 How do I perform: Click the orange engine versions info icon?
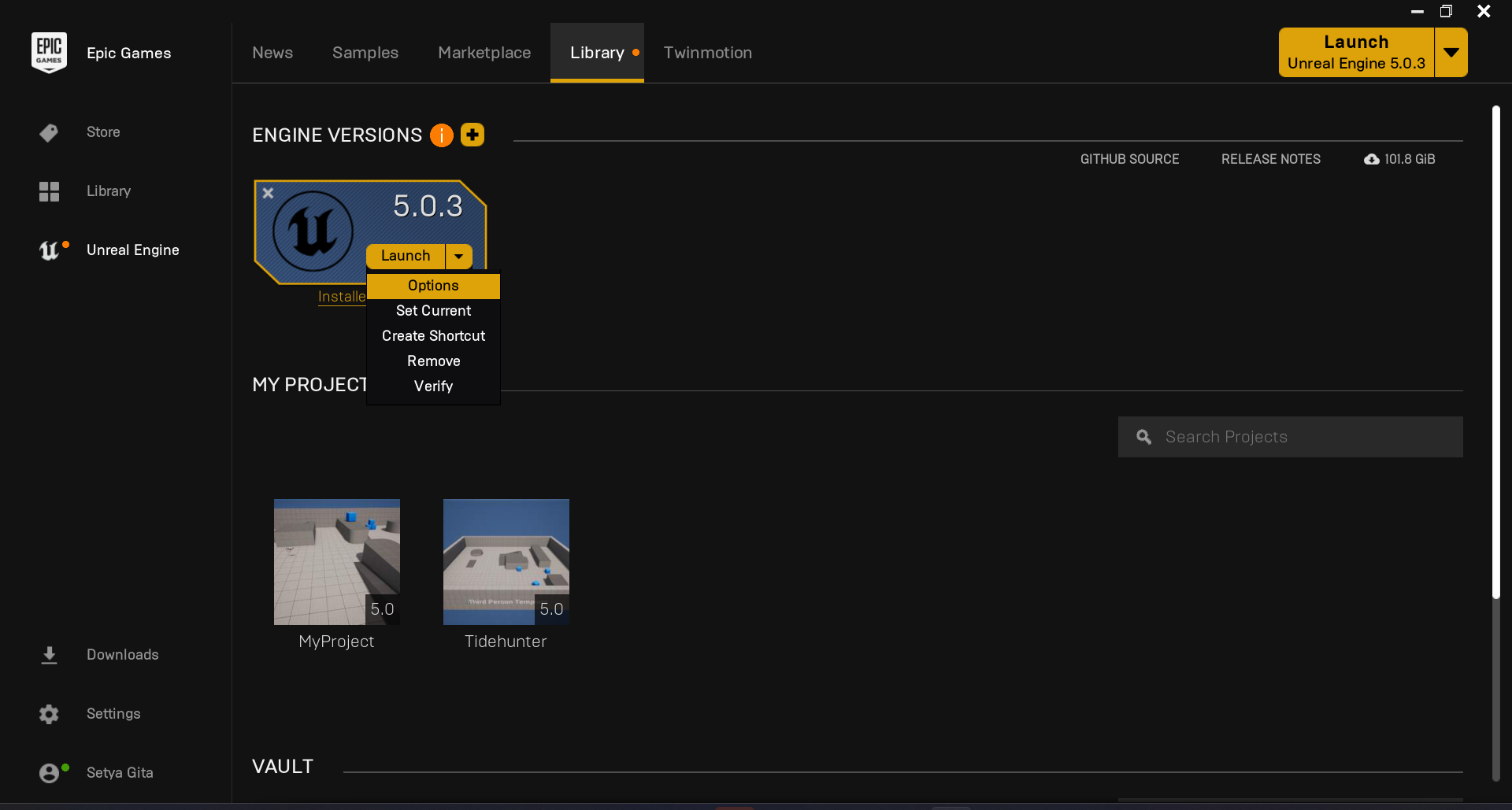[442, 135]
